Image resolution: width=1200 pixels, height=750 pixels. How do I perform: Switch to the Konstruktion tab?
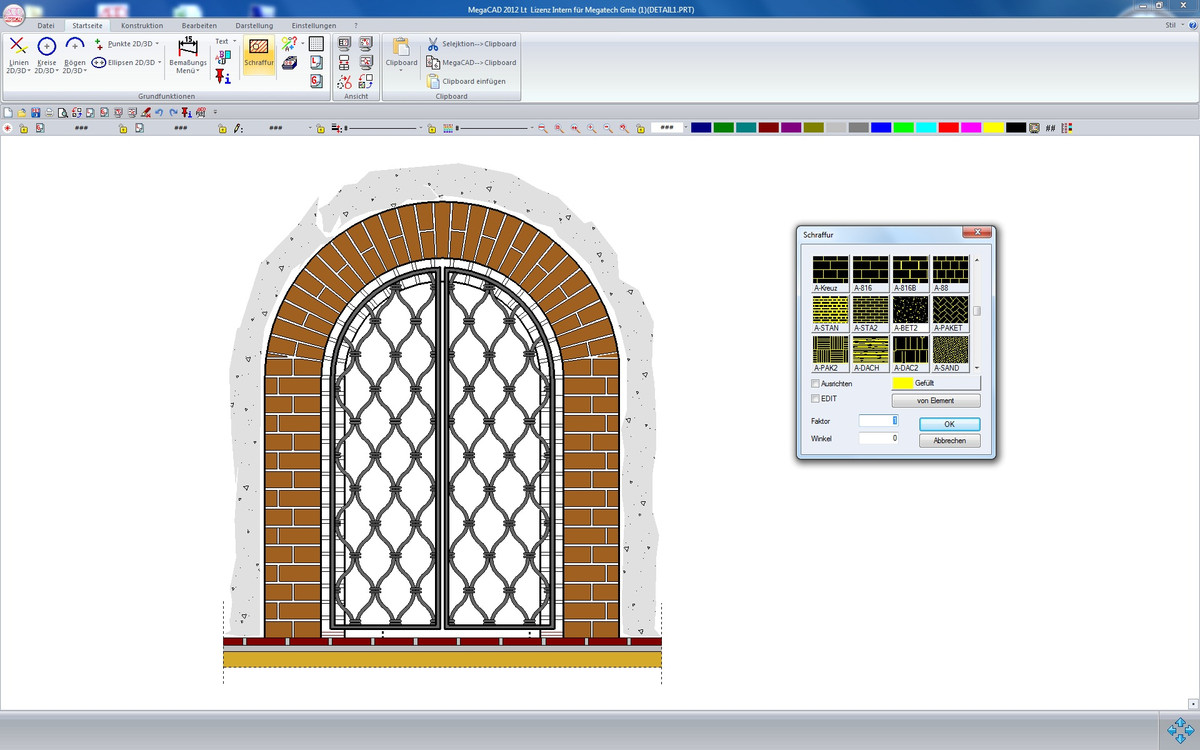pyautogui.click(x=141, y=25)
